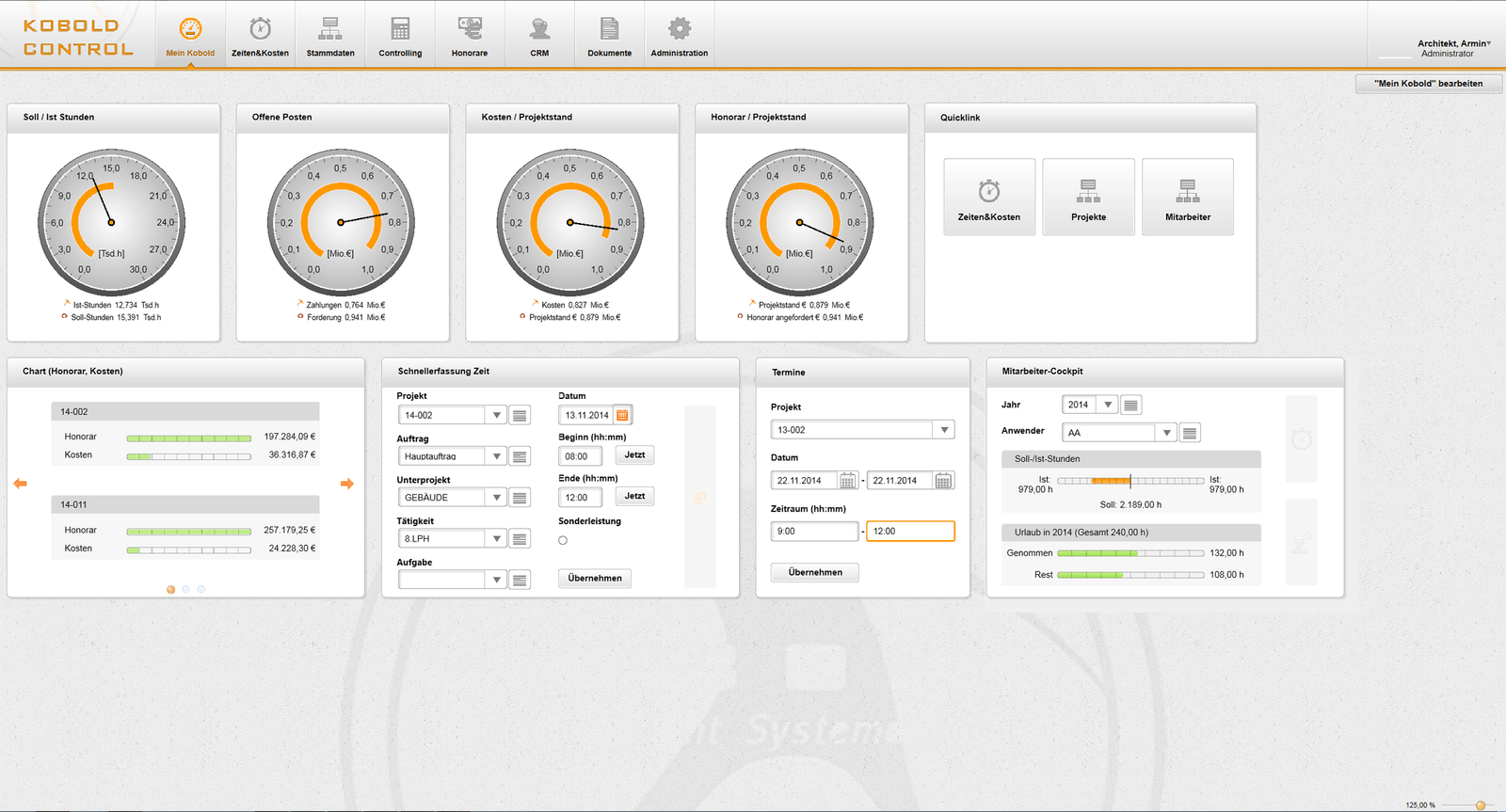Open the Controlling module in the top navigation

point(400,36)
